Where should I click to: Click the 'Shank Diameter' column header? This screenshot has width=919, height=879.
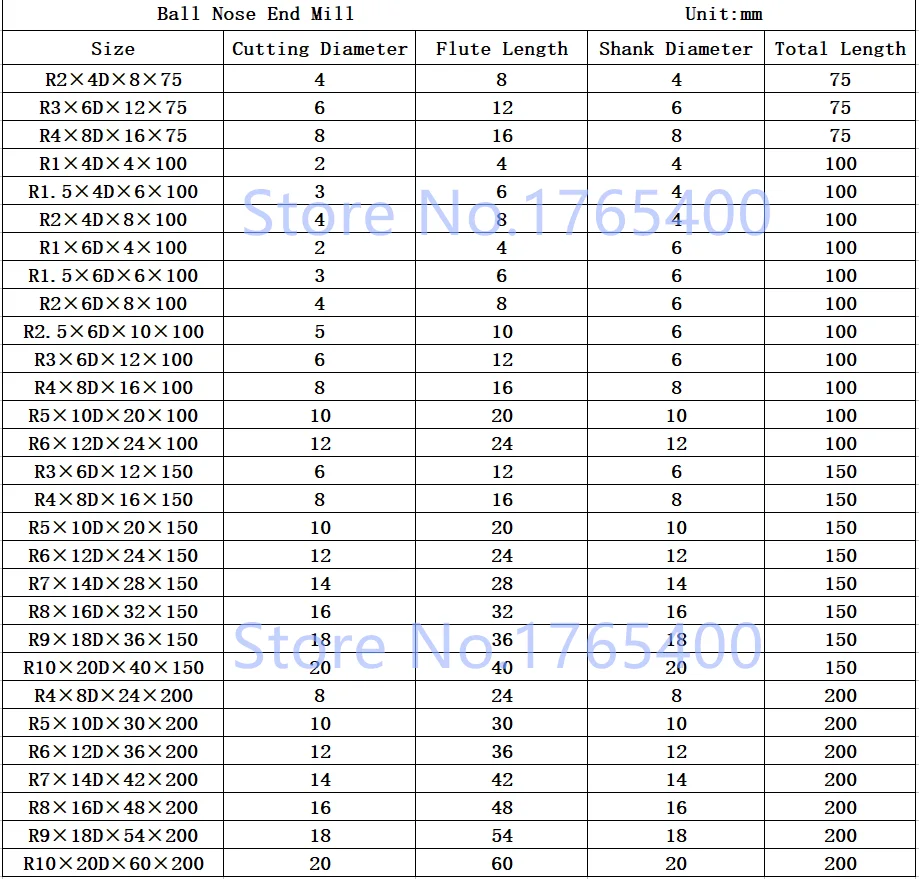676,49
